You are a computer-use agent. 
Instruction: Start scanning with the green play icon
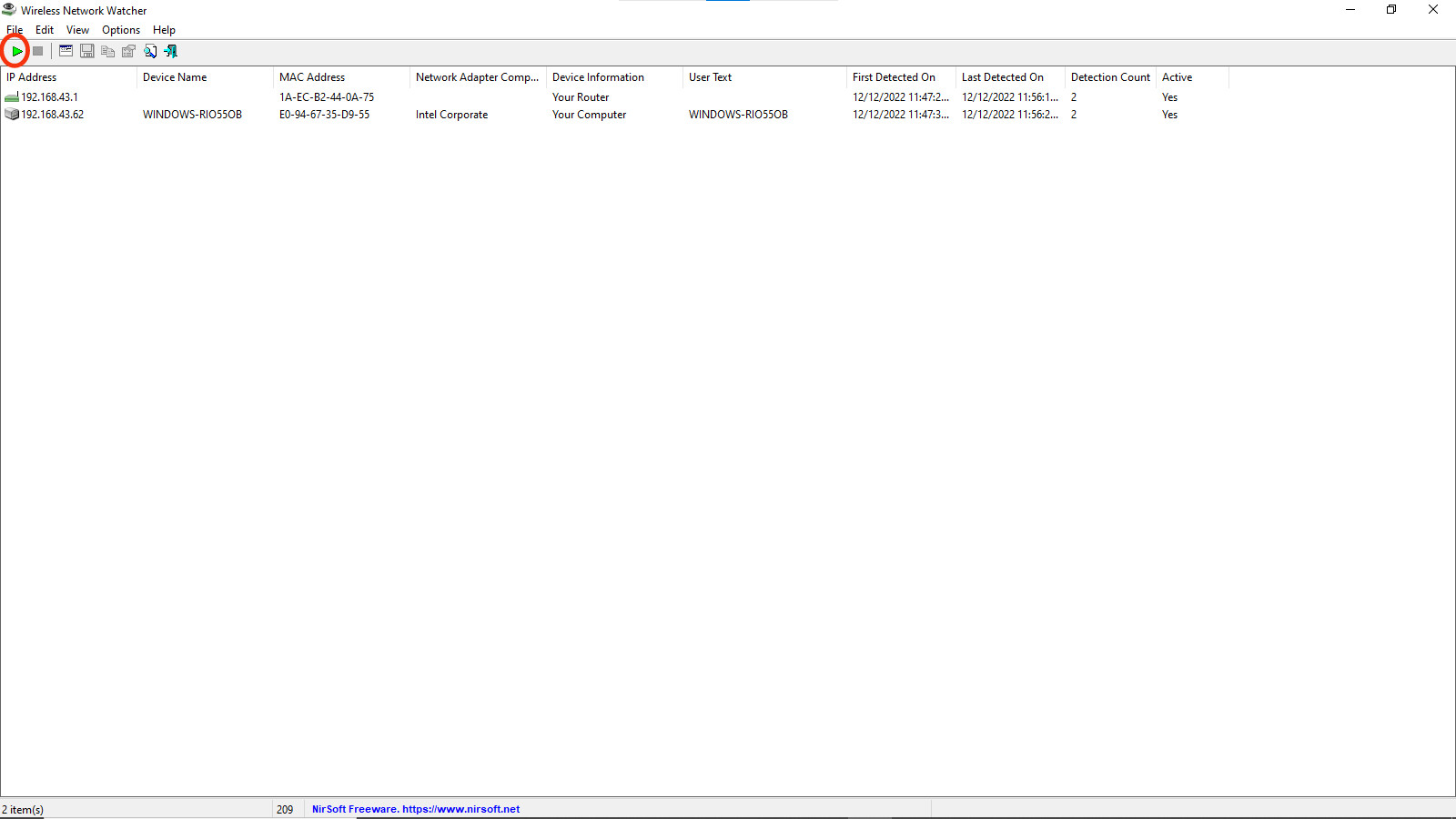coord(16,51)
